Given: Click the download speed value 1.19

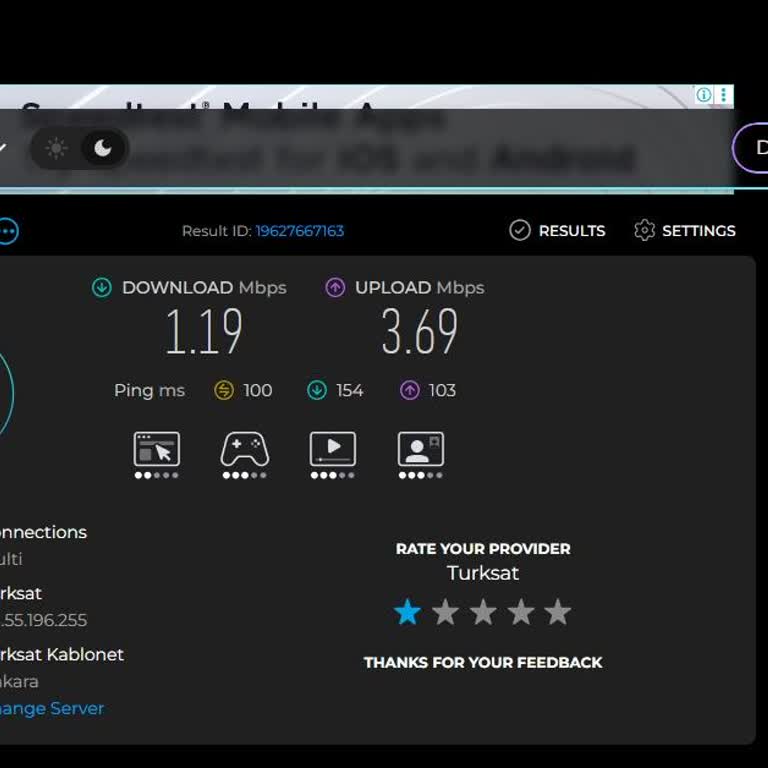Looking at the screenshot, I should pyautogui.click(x=204, y=332).
